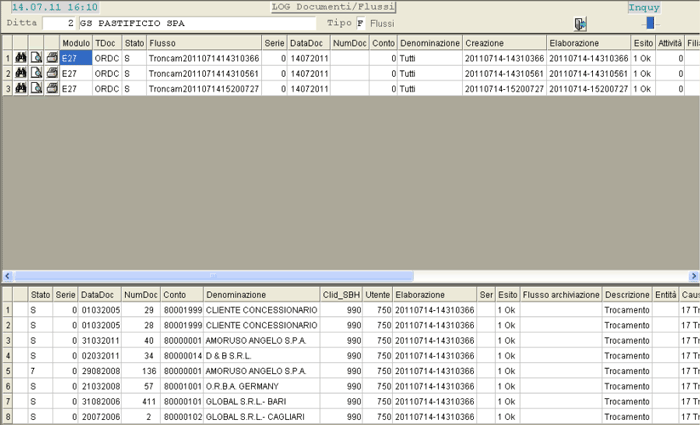Image resolution: width=700 pixels, height=425 pixels.
Task: Click the binoculars icon in row 1
Action: (x=20, y=59)
